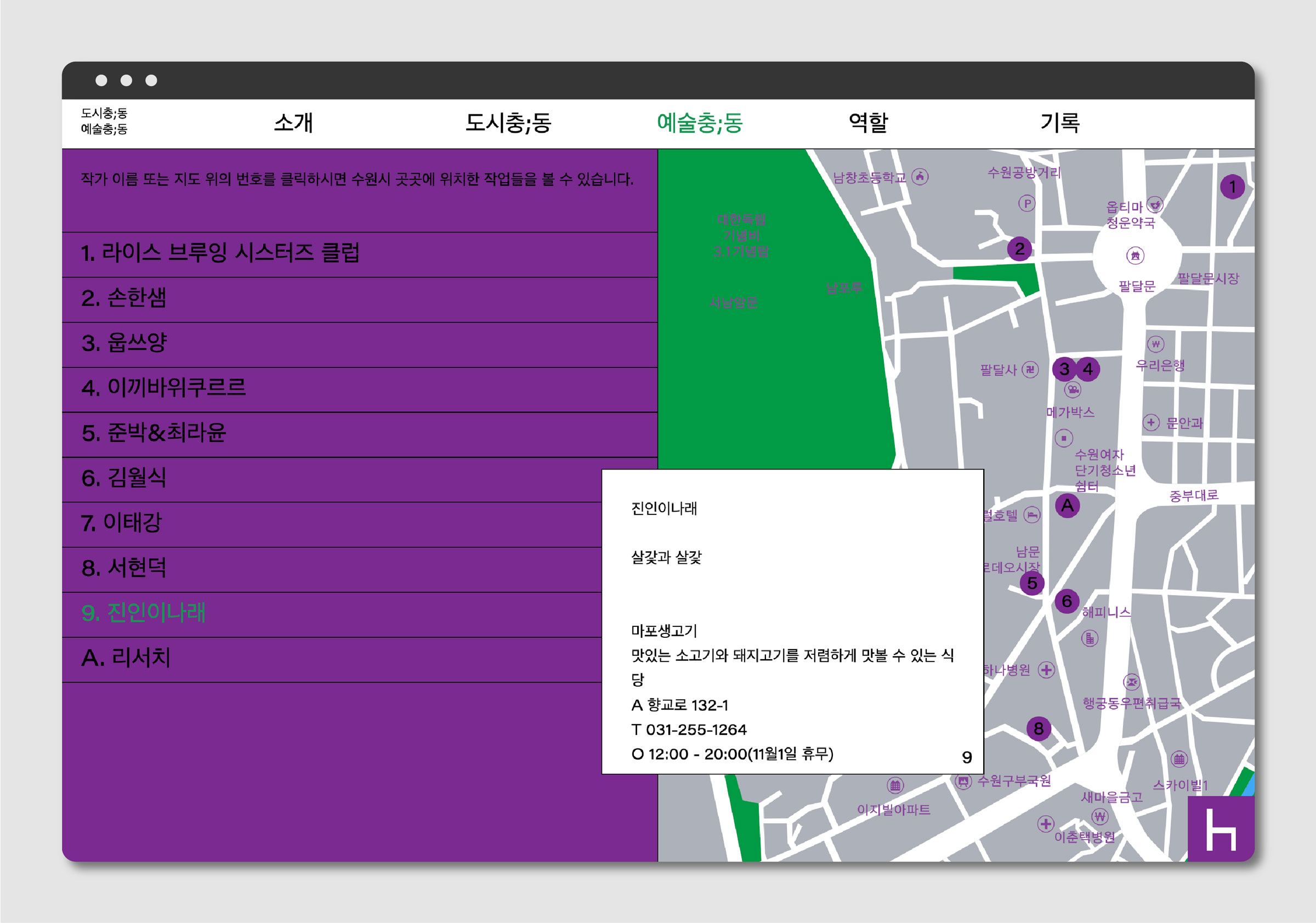Select artist 7. 이태강
The width and height of the screenshot is (1316, 923).
point(331,524)
